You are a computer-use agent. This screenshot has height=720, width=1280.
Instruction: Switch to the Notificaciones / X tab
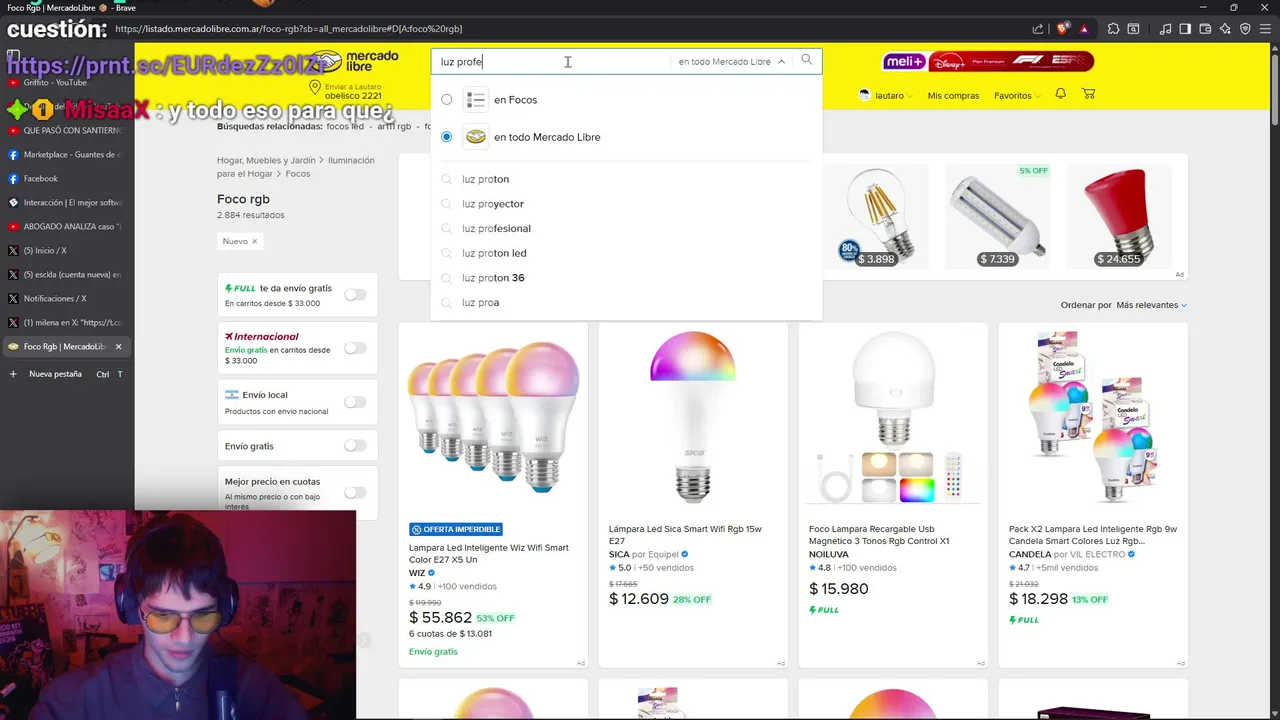(65, 298)
